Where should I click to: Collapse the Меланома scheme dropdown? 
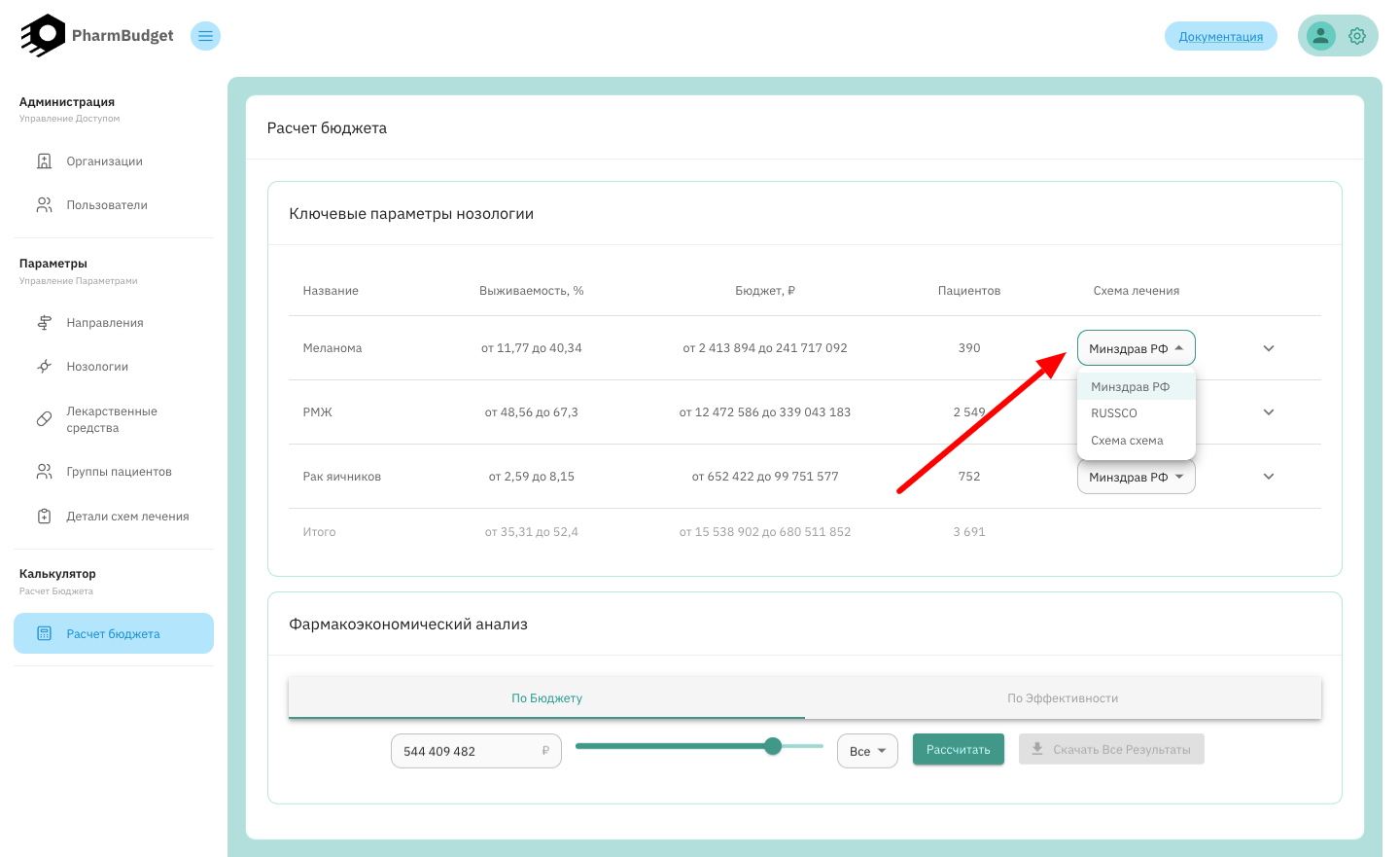click(x=1137, y=348)
